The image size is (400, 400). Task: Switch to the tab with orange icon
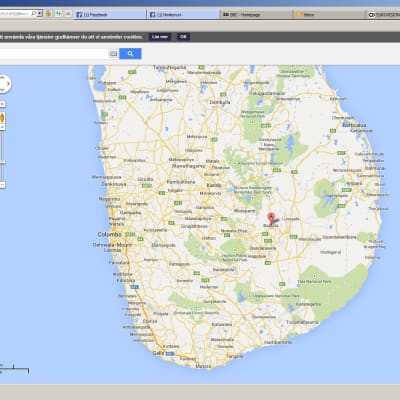(x=329, y=15)
